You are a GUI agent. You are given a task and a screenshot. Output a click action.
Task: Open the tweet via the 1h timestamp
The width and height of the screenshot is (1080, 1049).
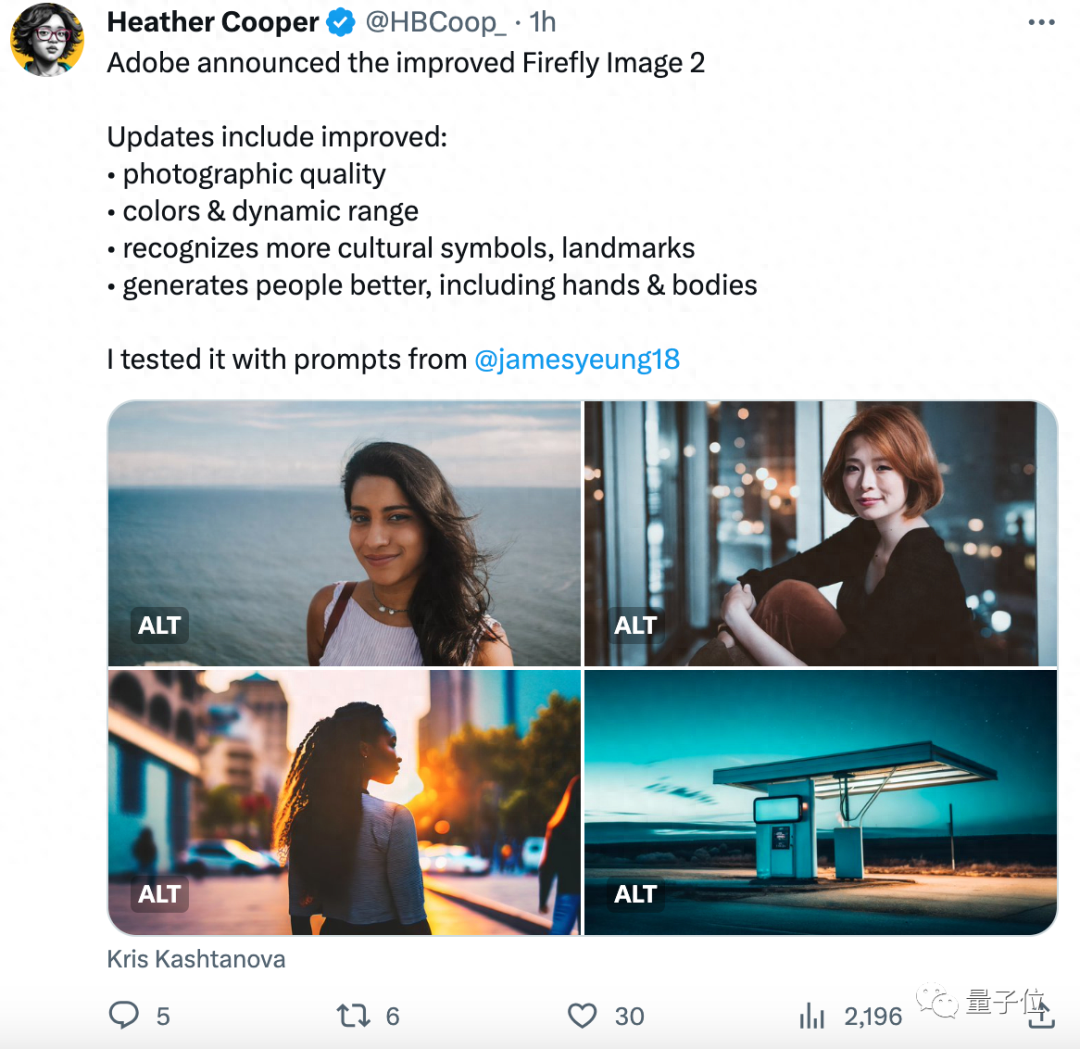click(x=542, y=22)
